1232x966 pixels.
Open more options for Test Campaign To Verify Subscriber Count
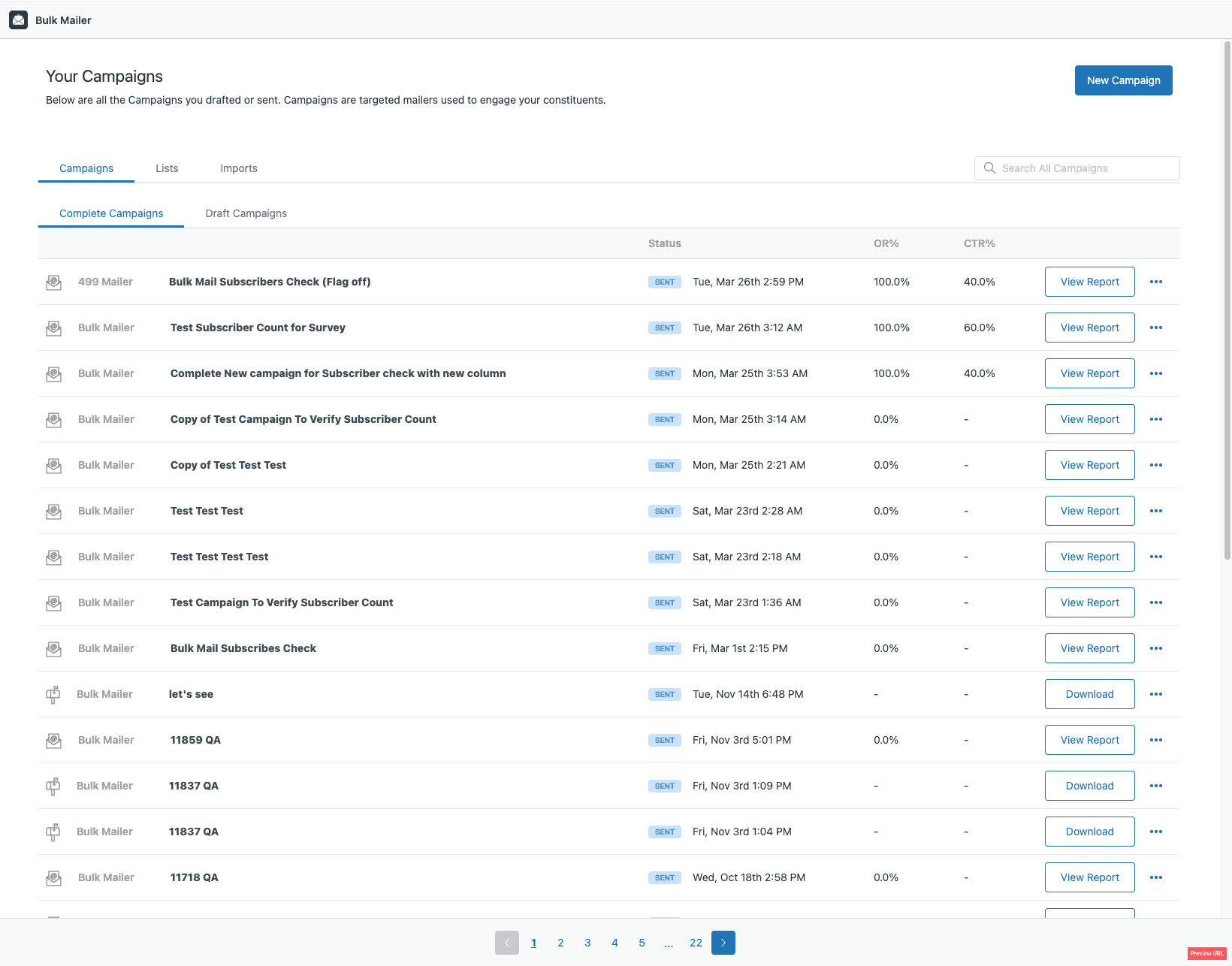[1156, 602]
